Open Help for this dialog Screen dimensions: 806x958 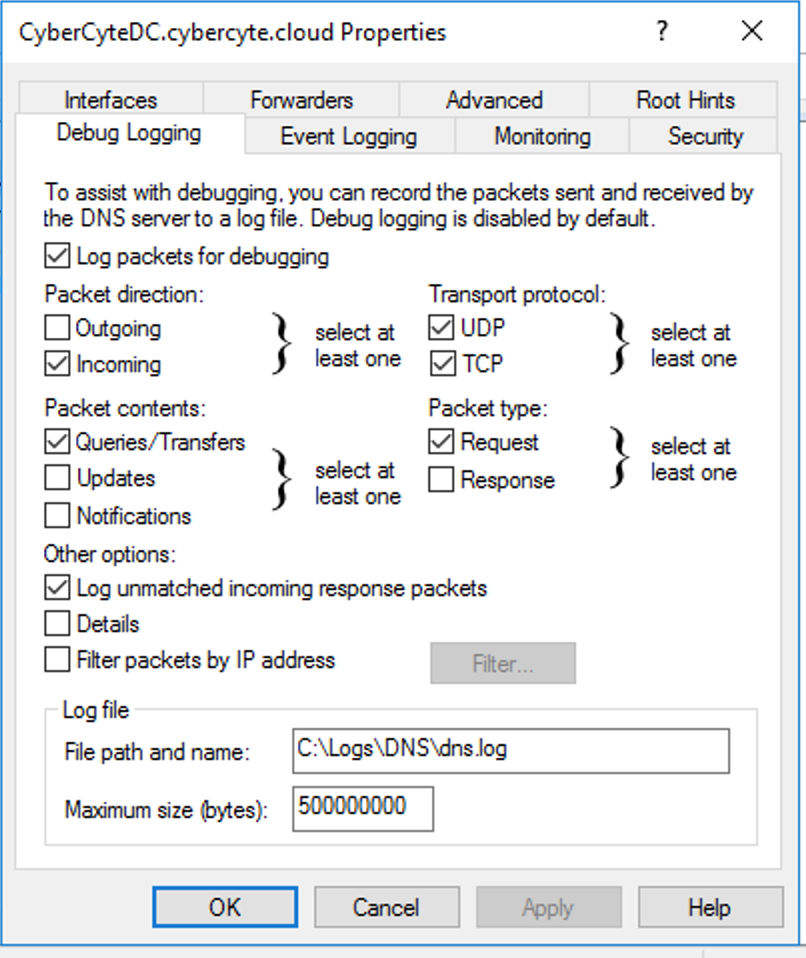[x=711, y=907]
